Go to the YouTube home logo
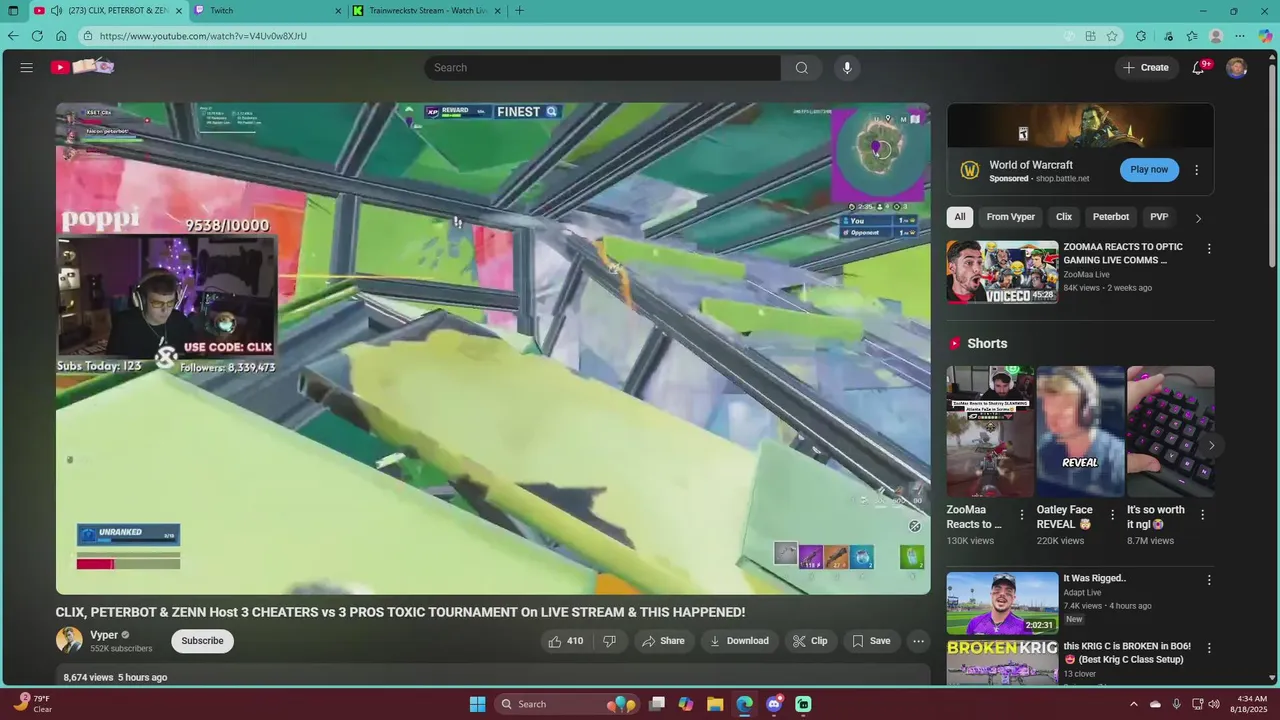The height and width of the screenshot is (720, 1280). pos(83,67)
